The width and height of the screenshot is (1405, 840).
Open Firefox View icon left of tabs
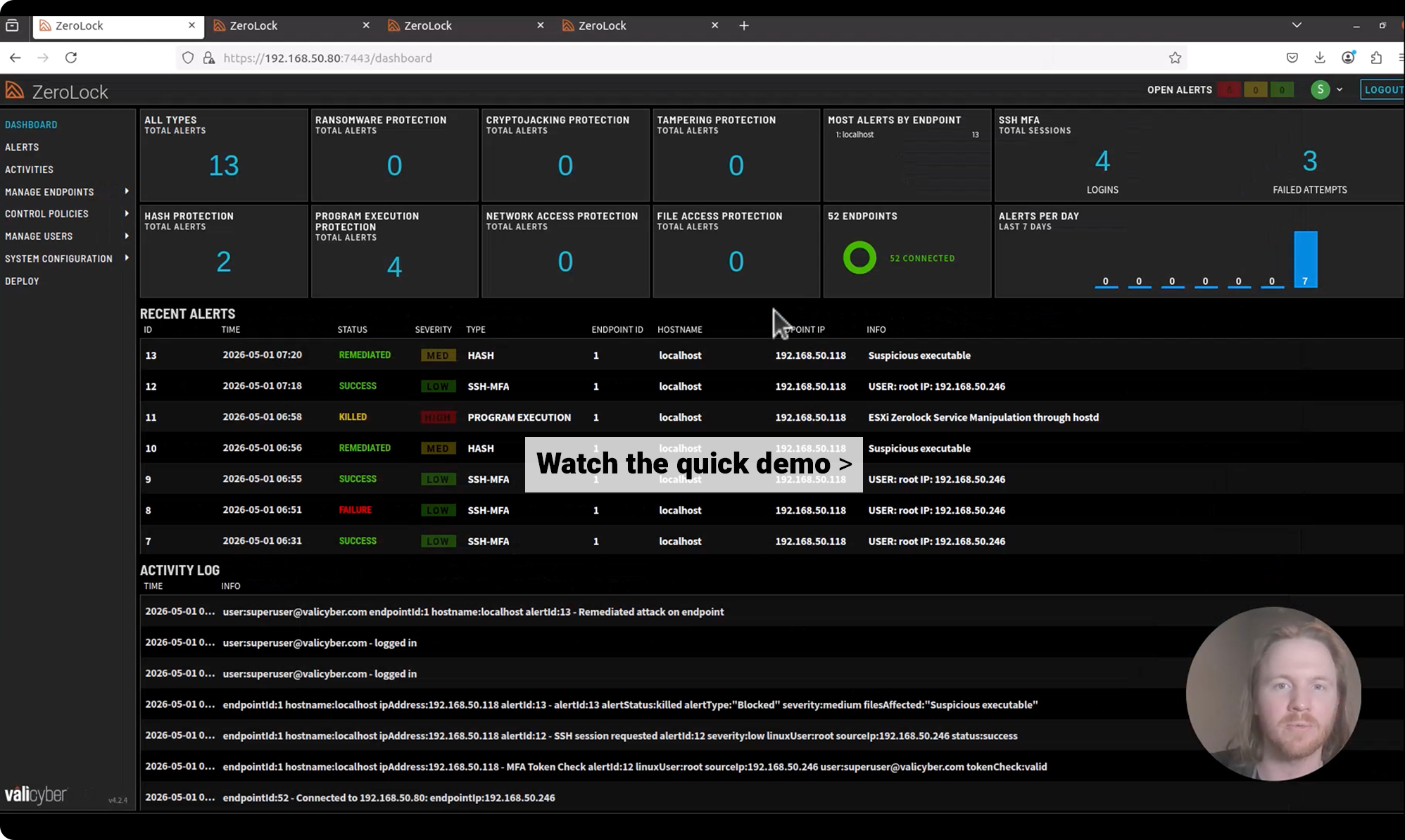[x=12, y=25]
